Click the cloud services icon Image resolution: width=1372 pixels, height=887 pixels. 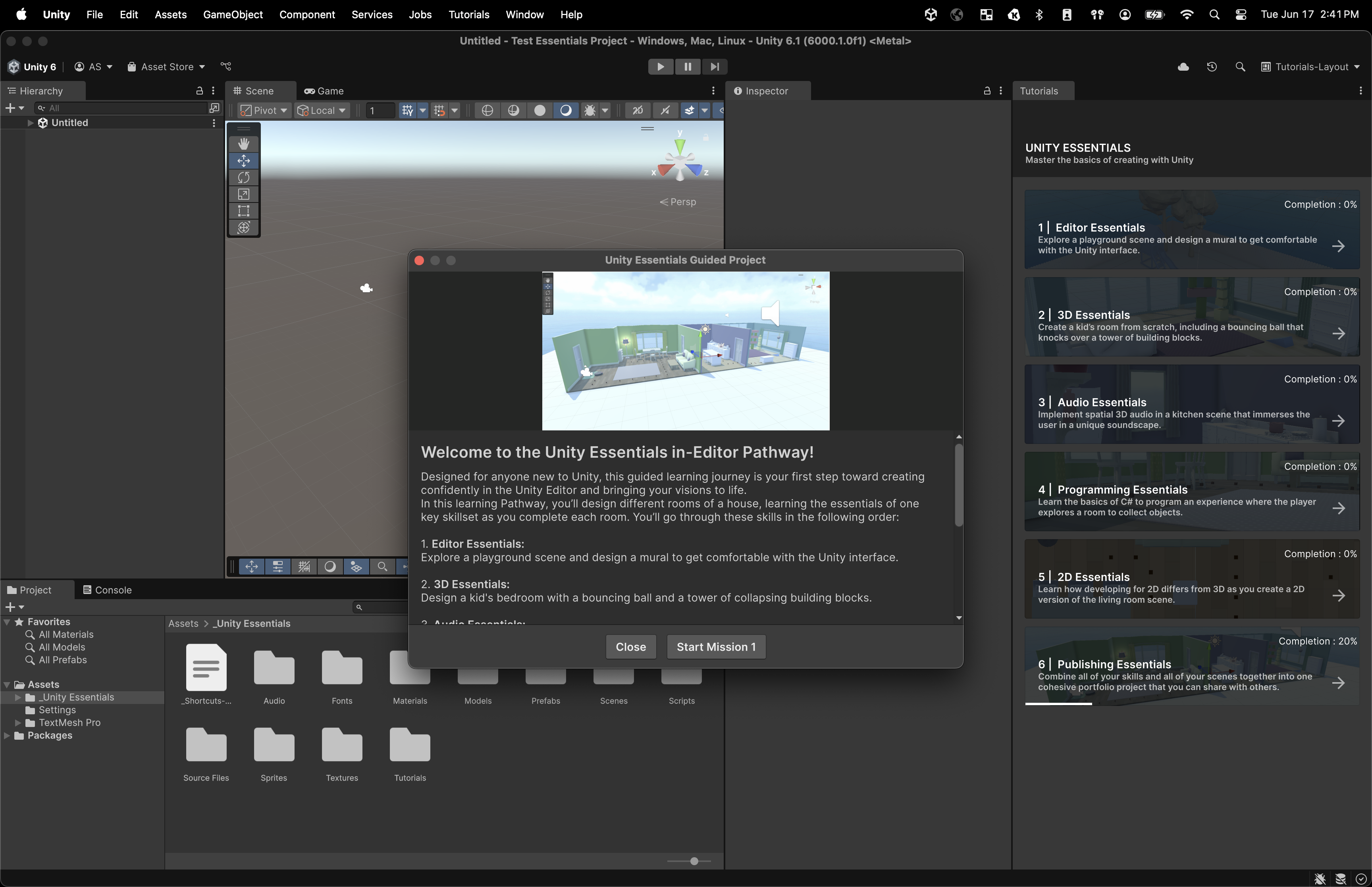click(1183, 67)
